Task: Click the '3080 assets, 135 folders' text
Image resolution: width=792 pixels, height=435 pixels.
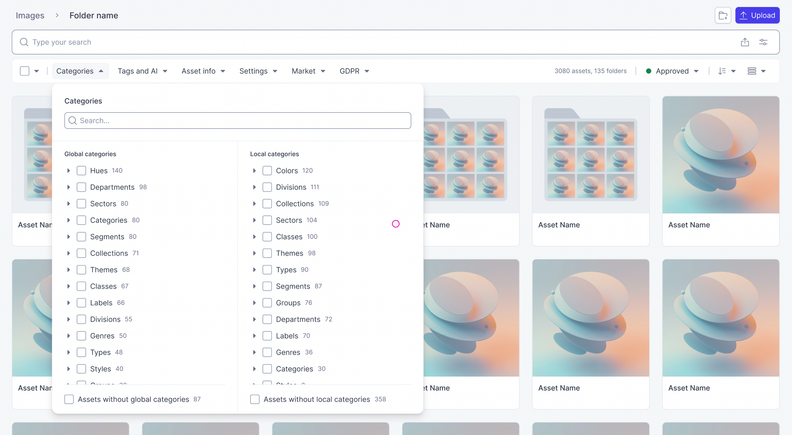Action: click(590, 71)
